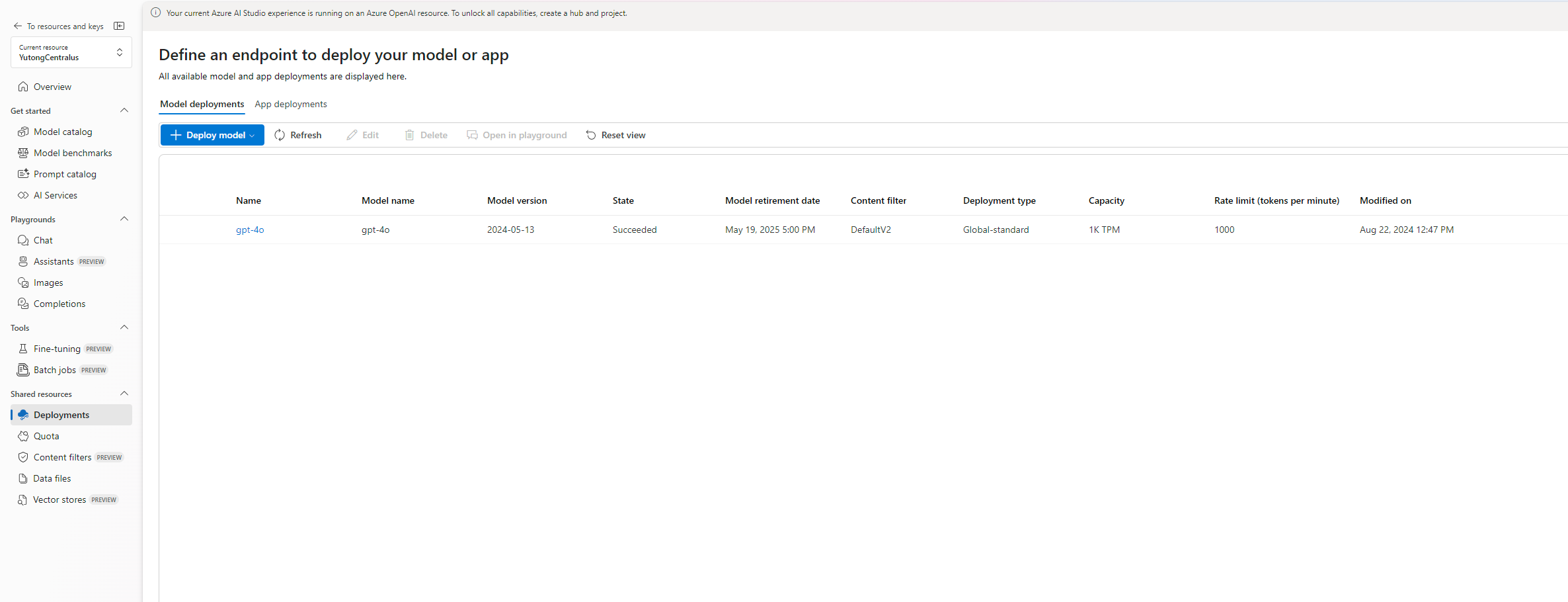Open the Data files page
This screenshot has width=1568, height=602.
(52, 478)
